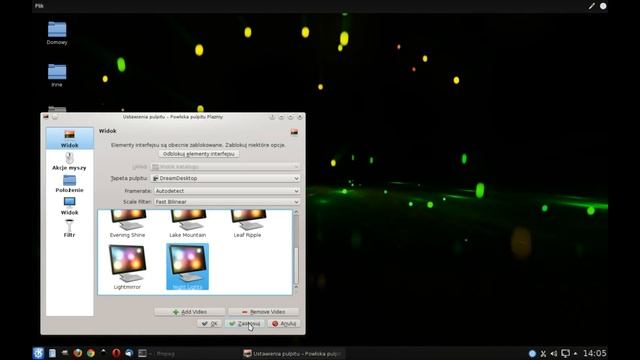Click Add Video button
The image size is (640, 360).
(x=189, y=312)
